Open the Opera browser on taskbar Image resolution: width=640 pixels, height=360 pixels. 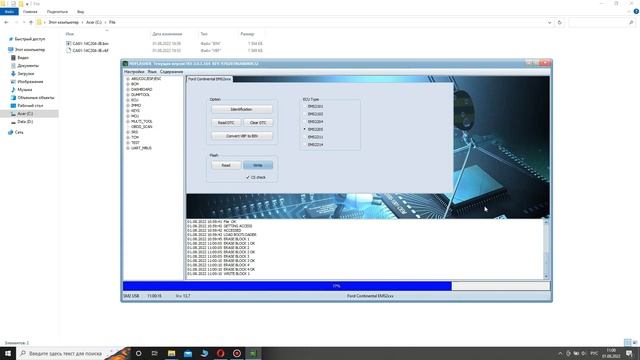pos(220,353)
